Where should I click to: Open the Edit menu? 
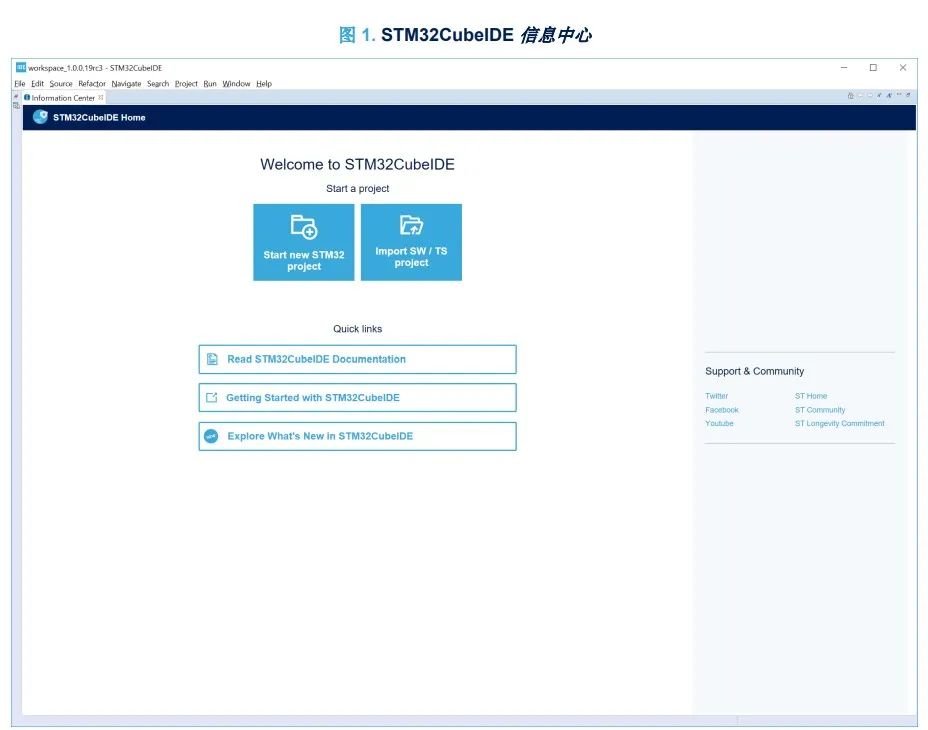(x=37, y=83)
